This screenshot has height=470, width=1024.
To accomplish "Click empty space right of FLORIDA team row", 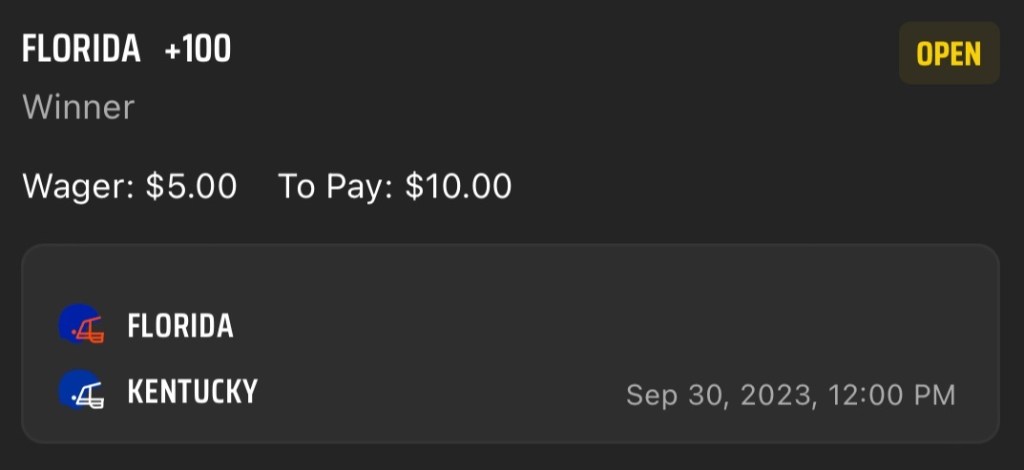I will point(600,326).
